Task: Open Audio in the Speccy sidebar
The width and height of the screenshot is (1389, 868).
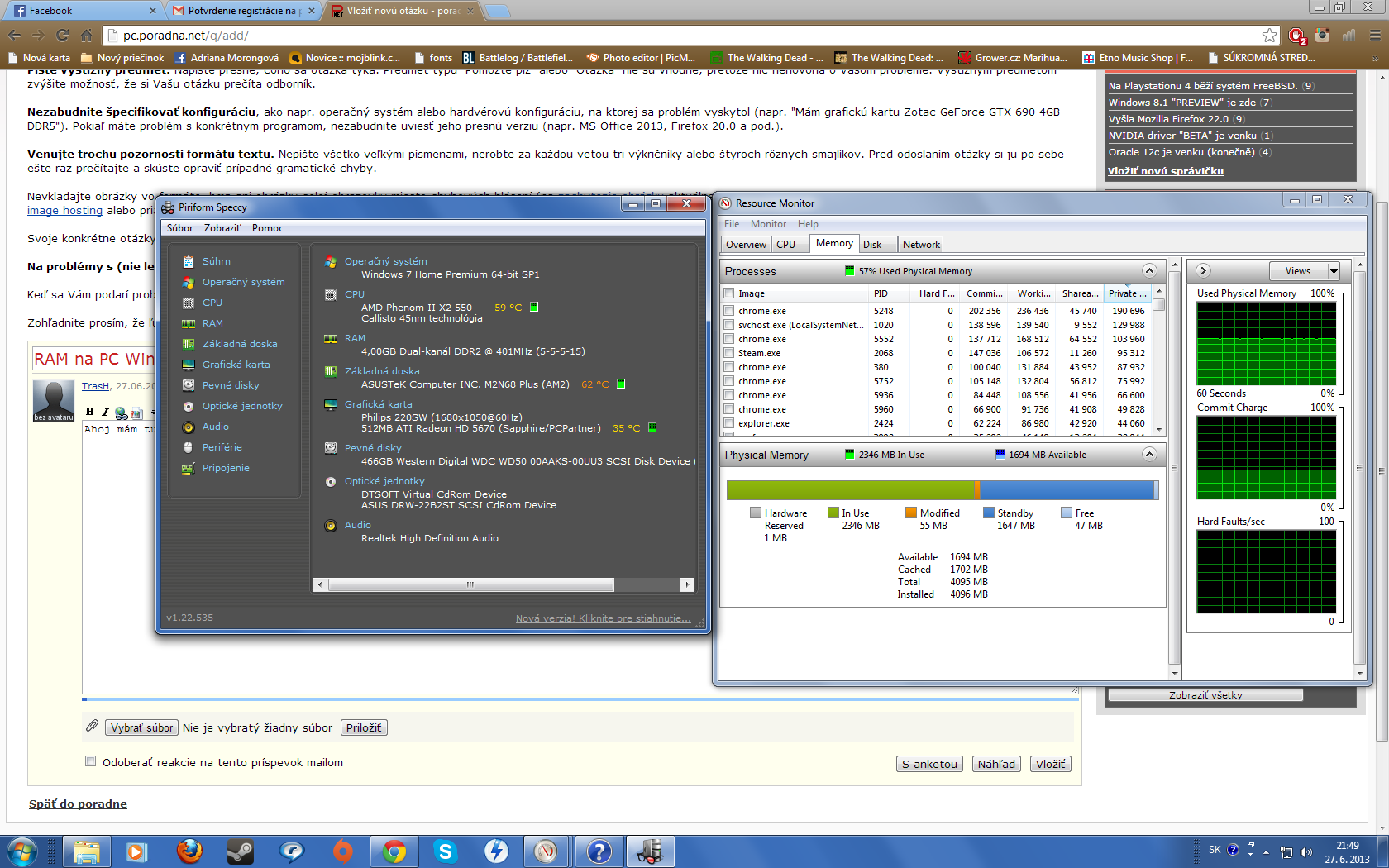Action: 215,427
